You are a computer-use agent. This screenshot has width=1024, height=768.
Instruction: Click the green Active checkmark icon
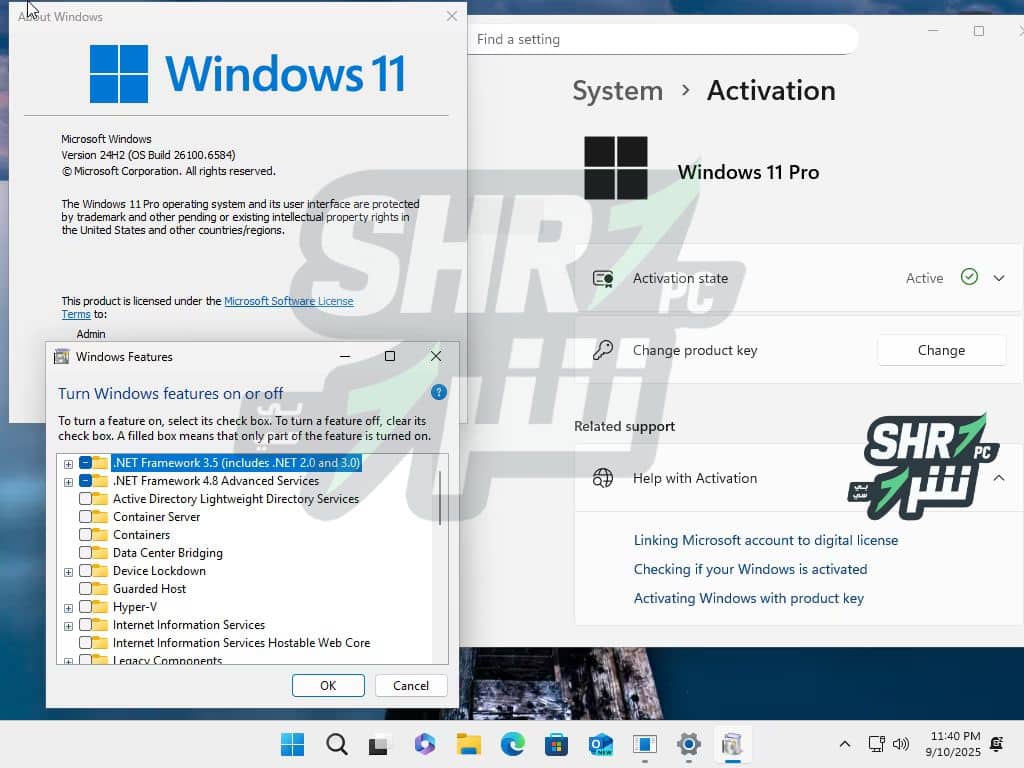pyautogui.click(x=969, y=277)
